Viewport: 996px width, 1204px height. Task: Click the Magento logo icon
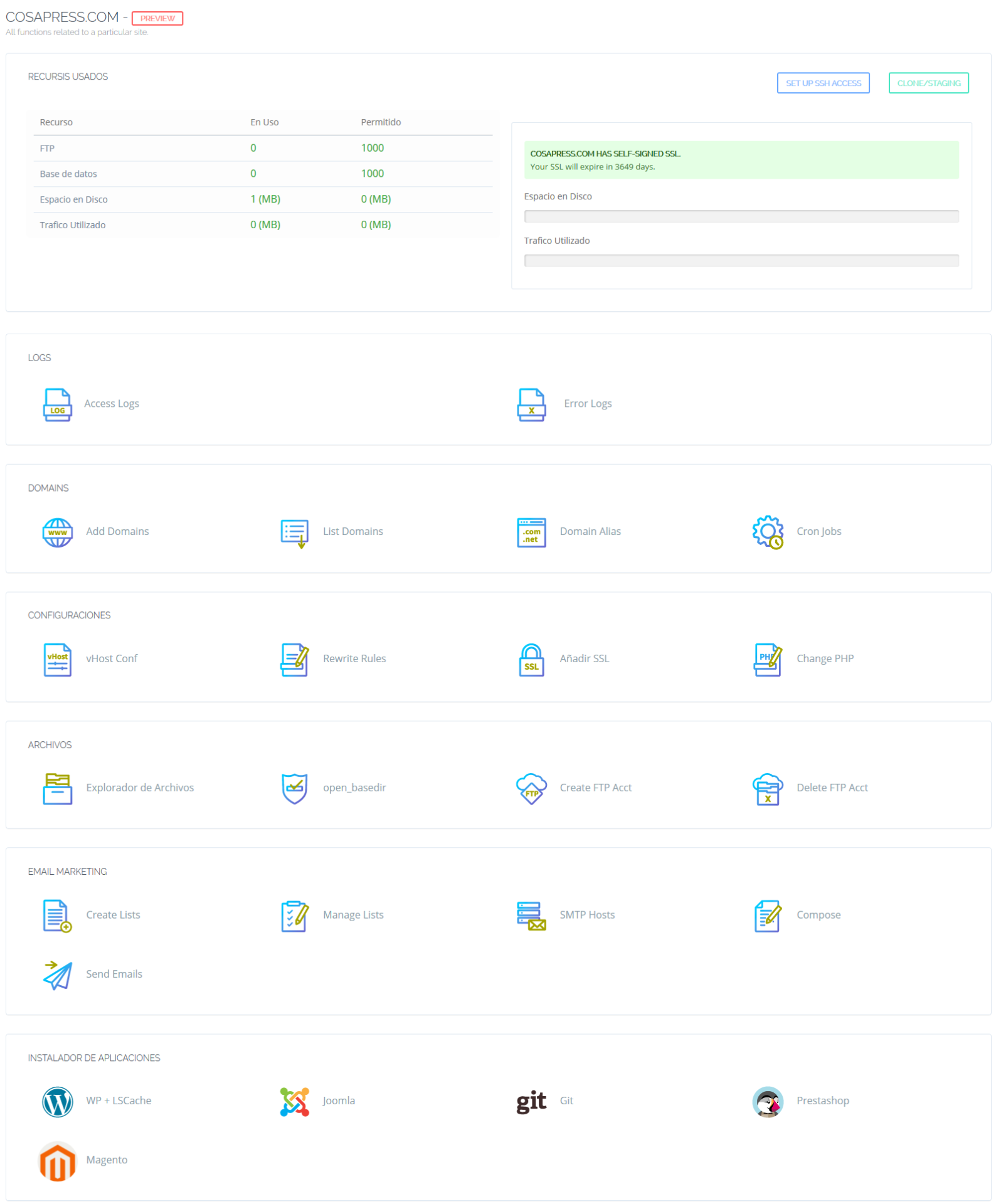tap(57, 1162)
